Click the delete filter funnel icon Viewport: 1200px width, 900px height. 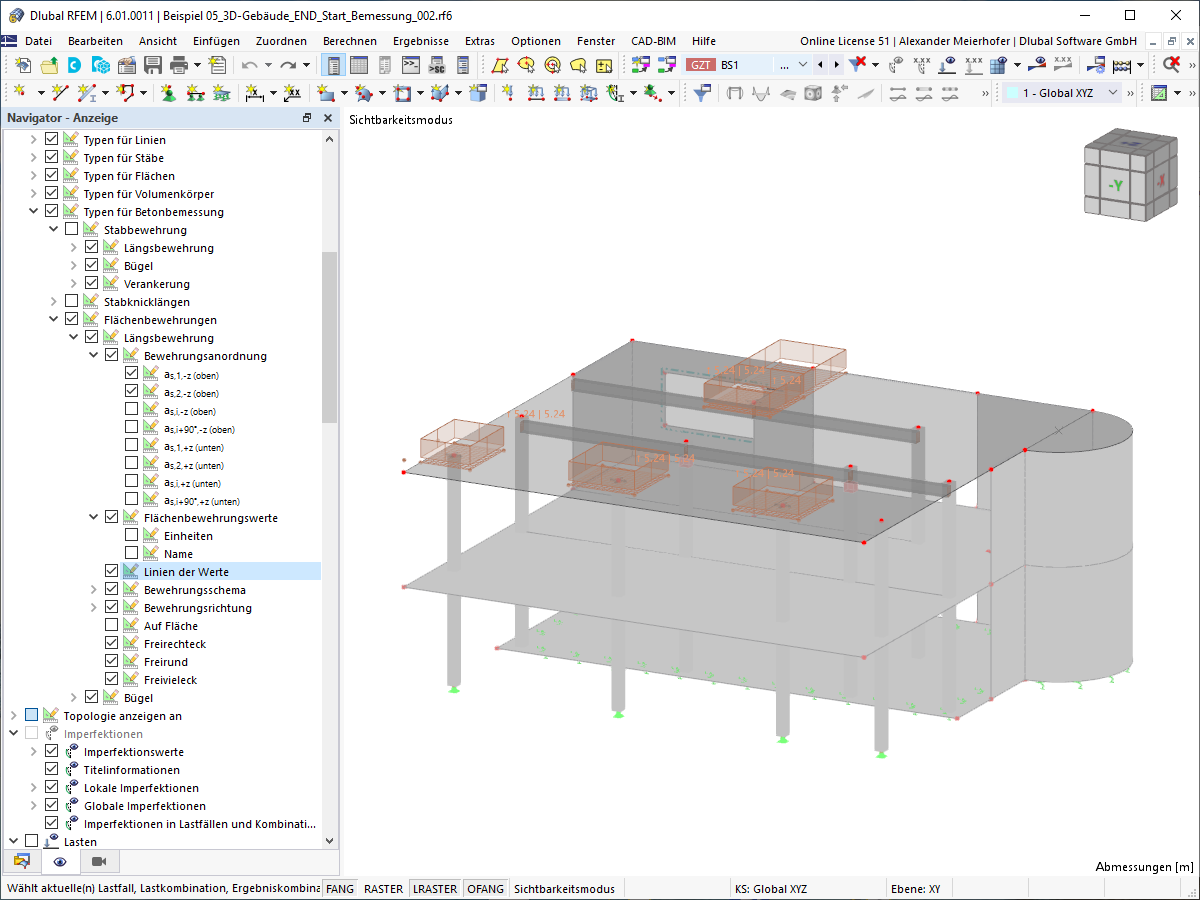(857, 66)
